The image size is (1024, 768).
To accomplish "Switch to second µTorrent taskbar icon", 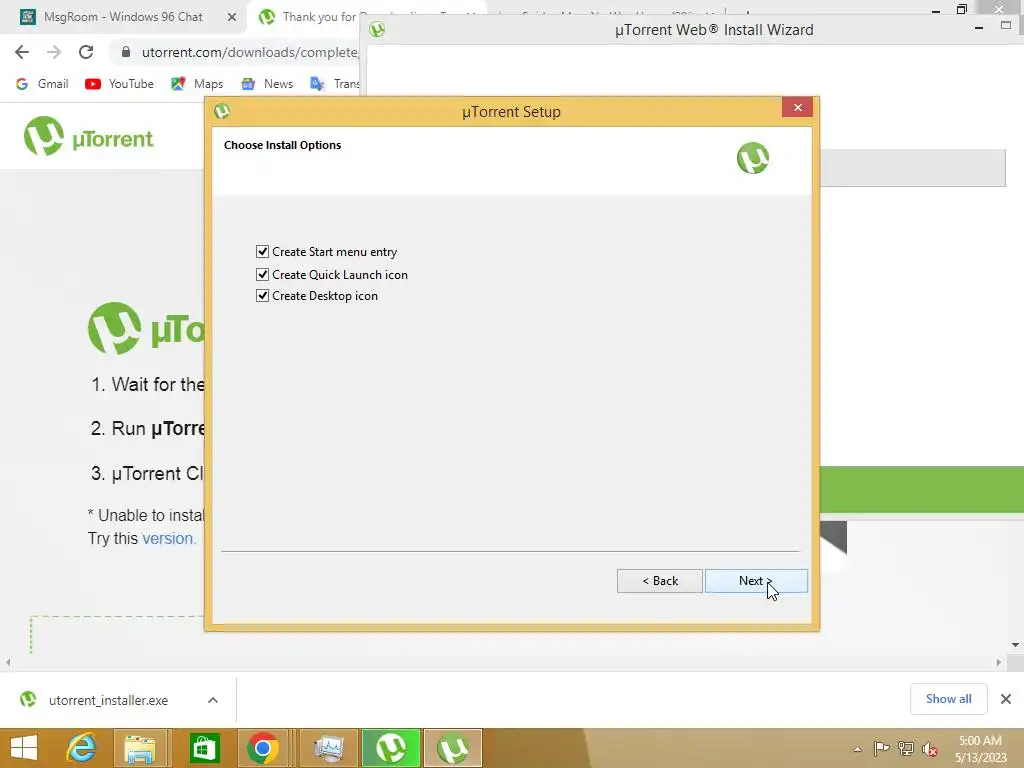I will click(453, 748).
